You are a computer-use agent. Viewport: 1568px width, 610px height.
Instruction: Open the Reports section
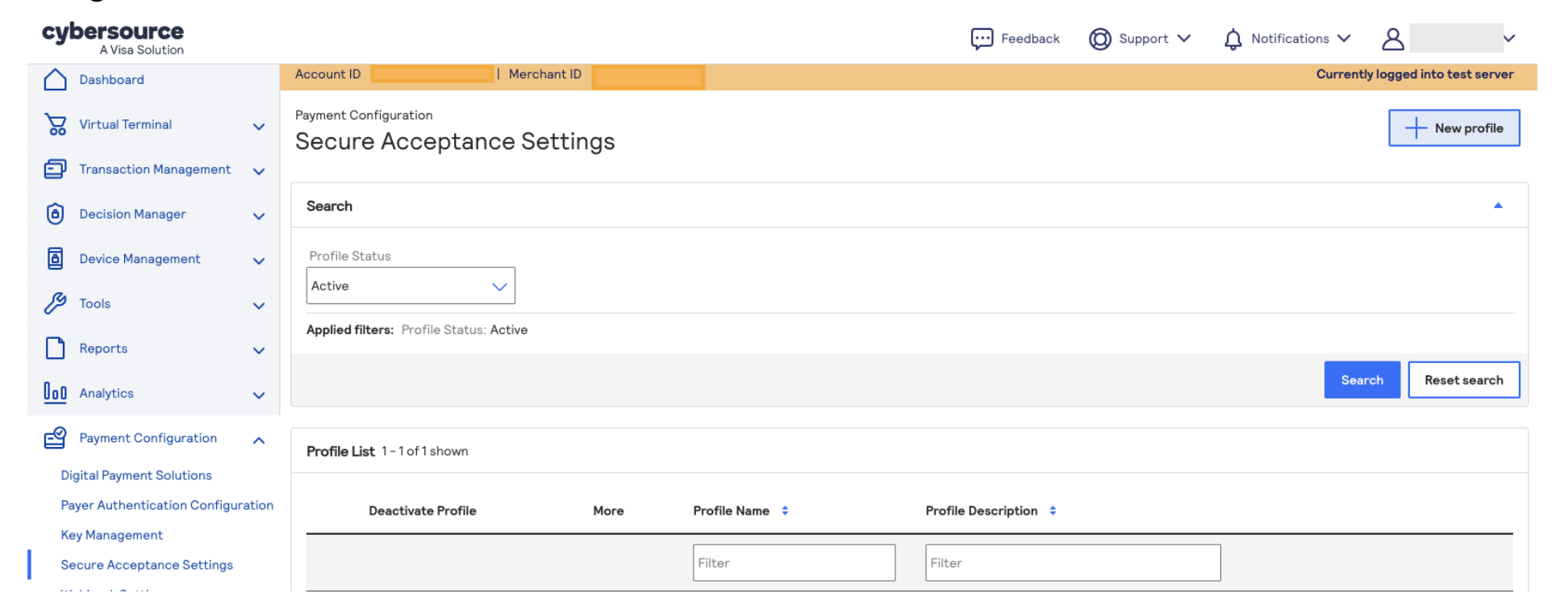[x=103, y=349]
